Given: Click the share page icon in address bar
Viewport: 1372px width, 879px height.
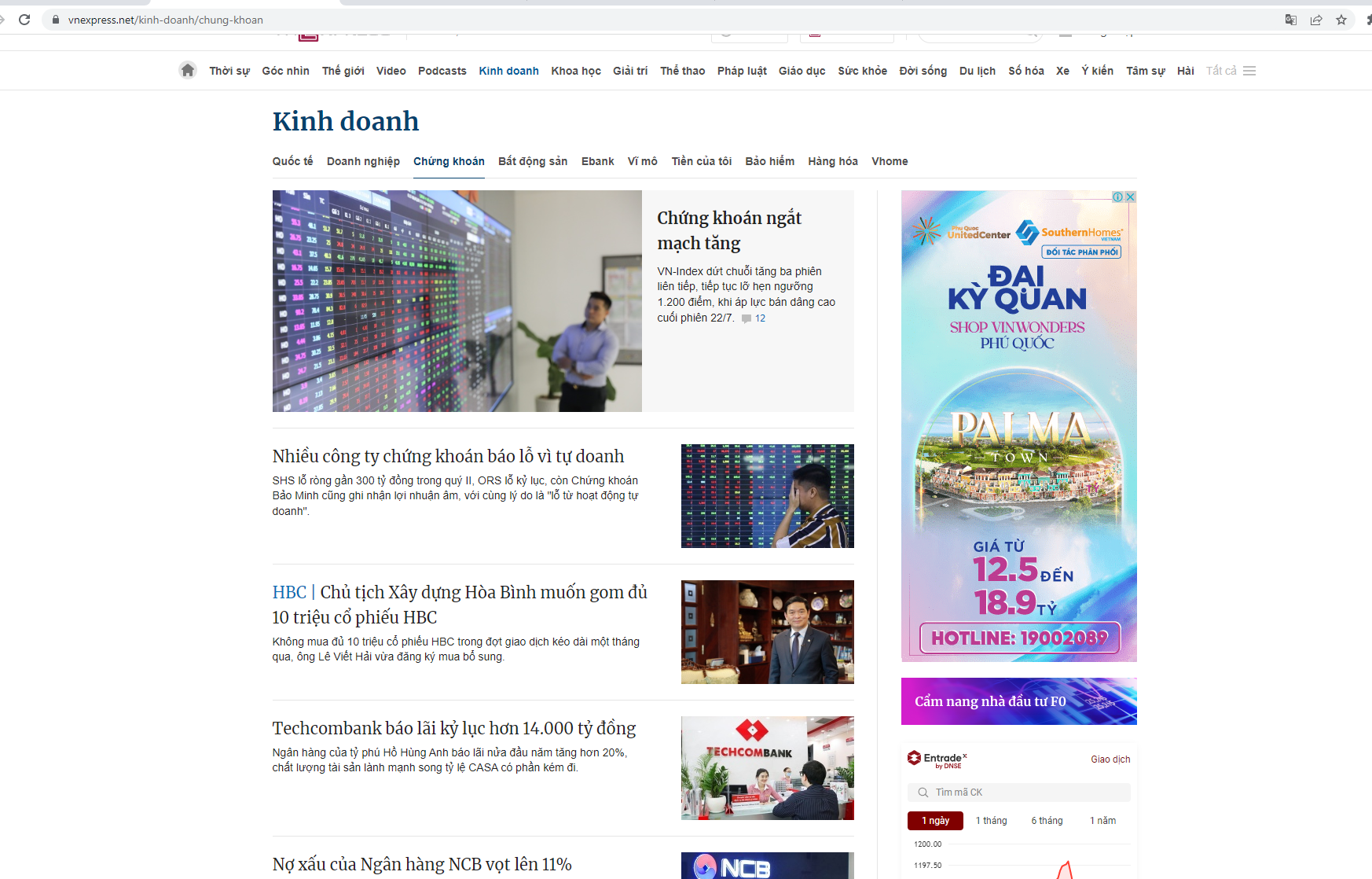Looking at the screenshot, I should point(1315,20).
